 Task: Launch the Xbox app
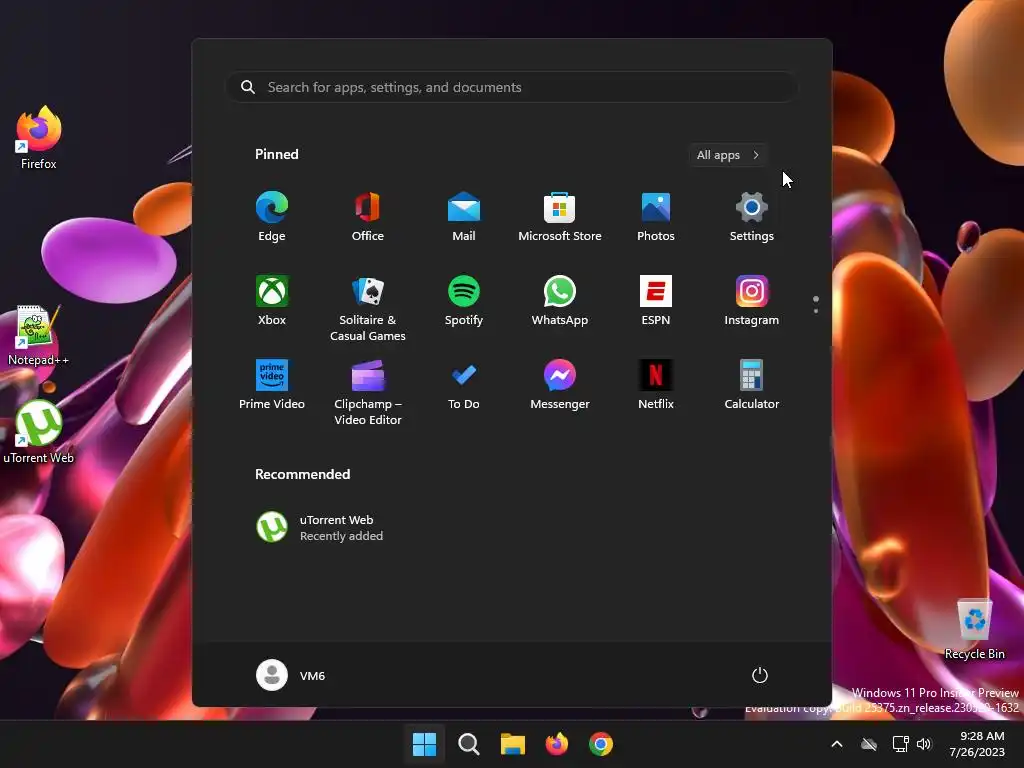(272, 300)
